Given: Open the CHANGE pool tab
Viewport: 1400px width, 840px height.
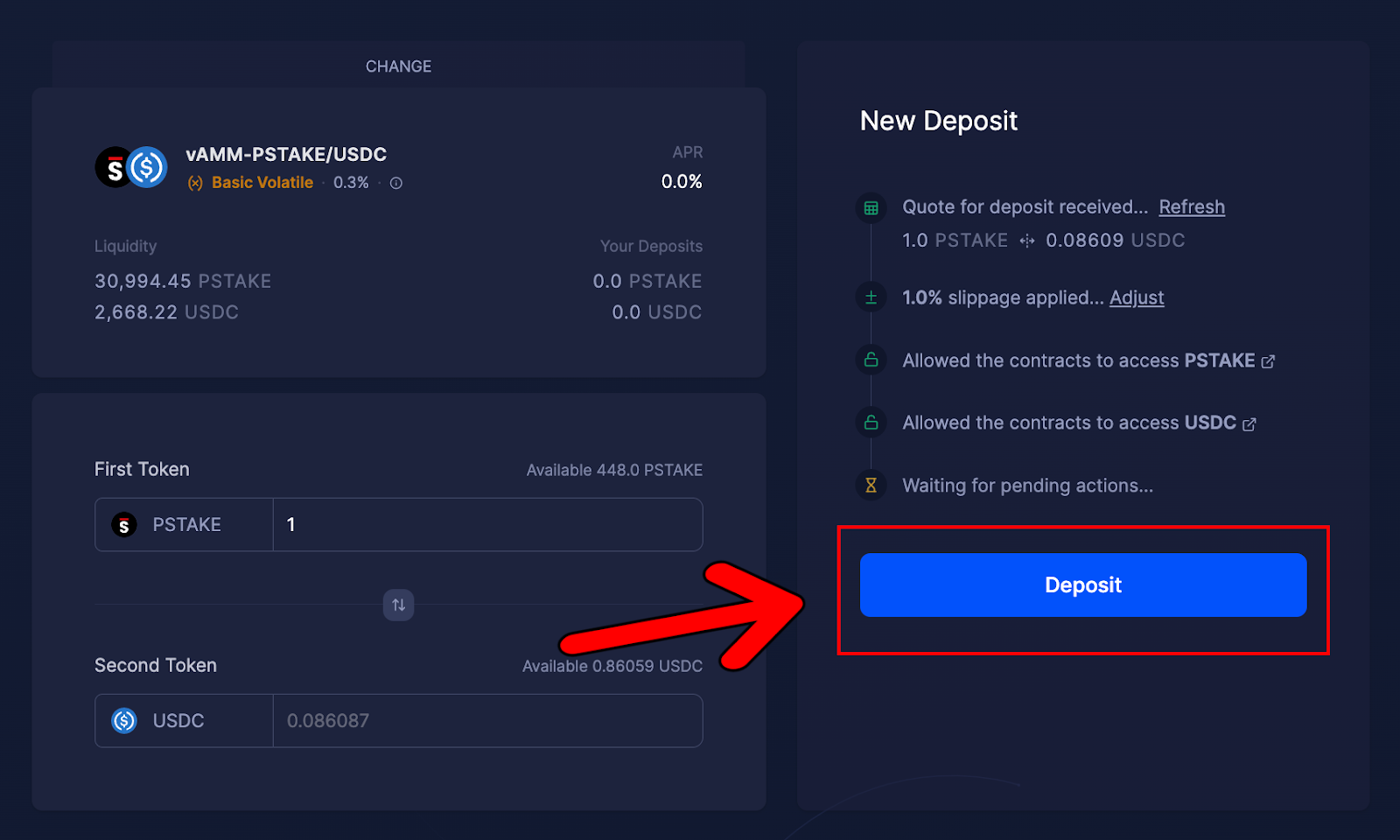Looking at the screenshot, I should pos(398,66).
